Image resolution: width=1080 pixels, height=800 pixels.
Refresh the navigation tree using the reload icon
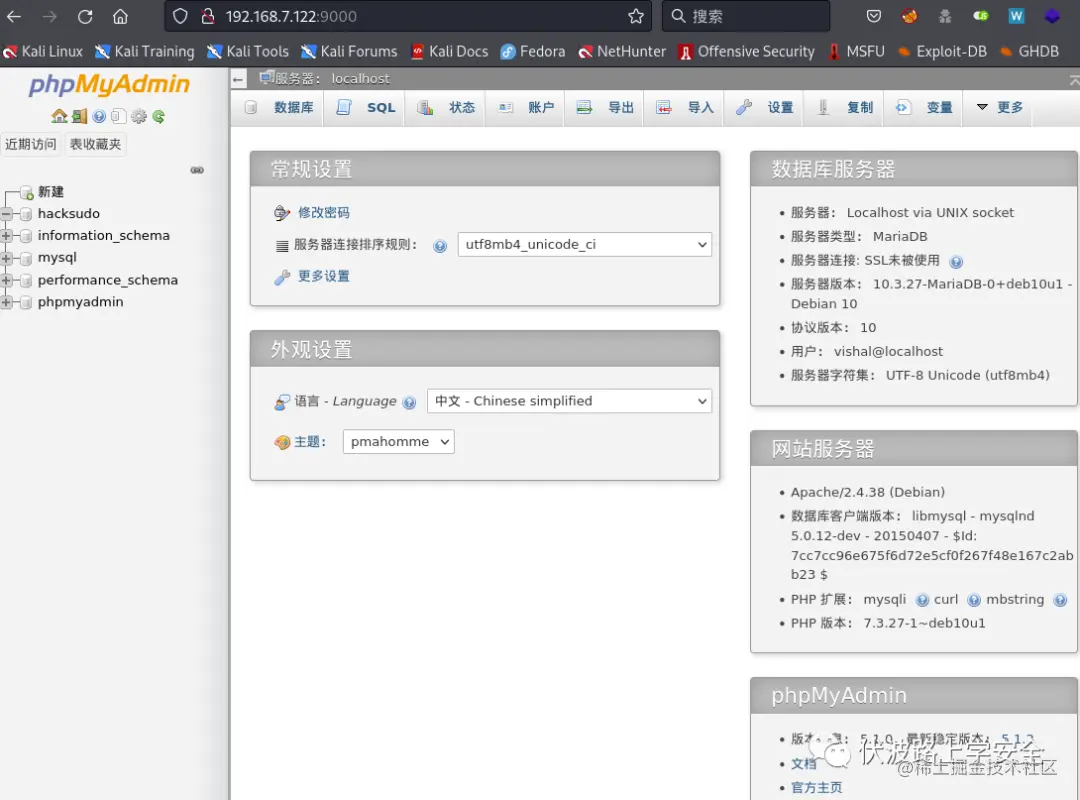click(x=158, y=116)
